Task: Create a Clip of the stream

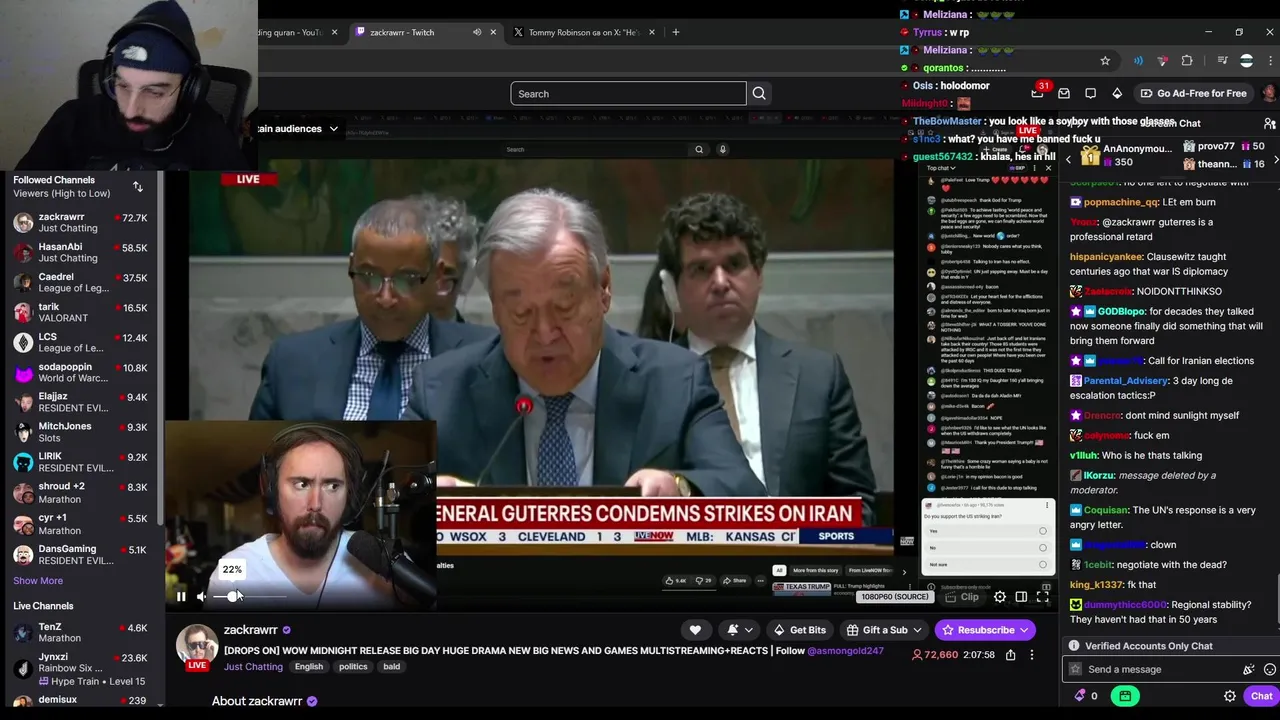Action: point(962,597)
